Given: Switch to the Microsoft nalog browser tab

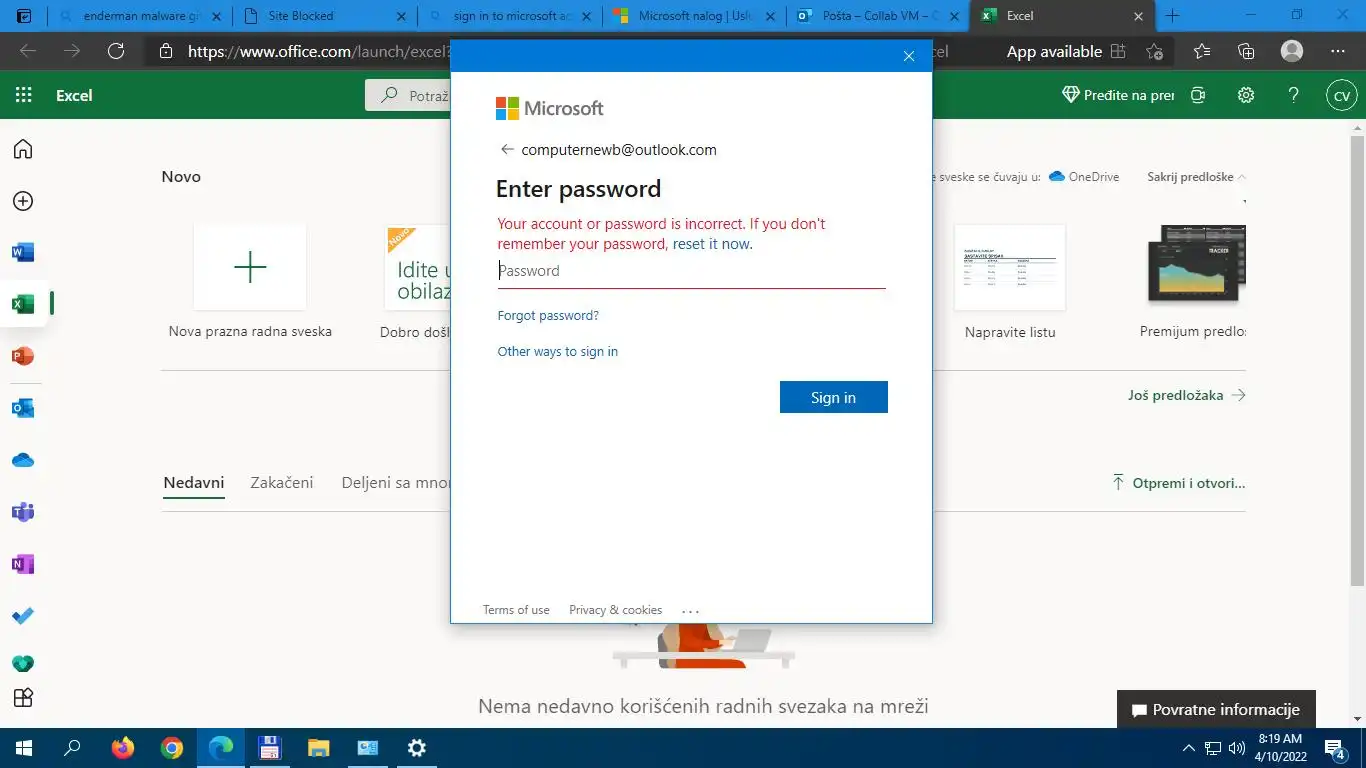Looking at the screenshot, I should point(692,16).
